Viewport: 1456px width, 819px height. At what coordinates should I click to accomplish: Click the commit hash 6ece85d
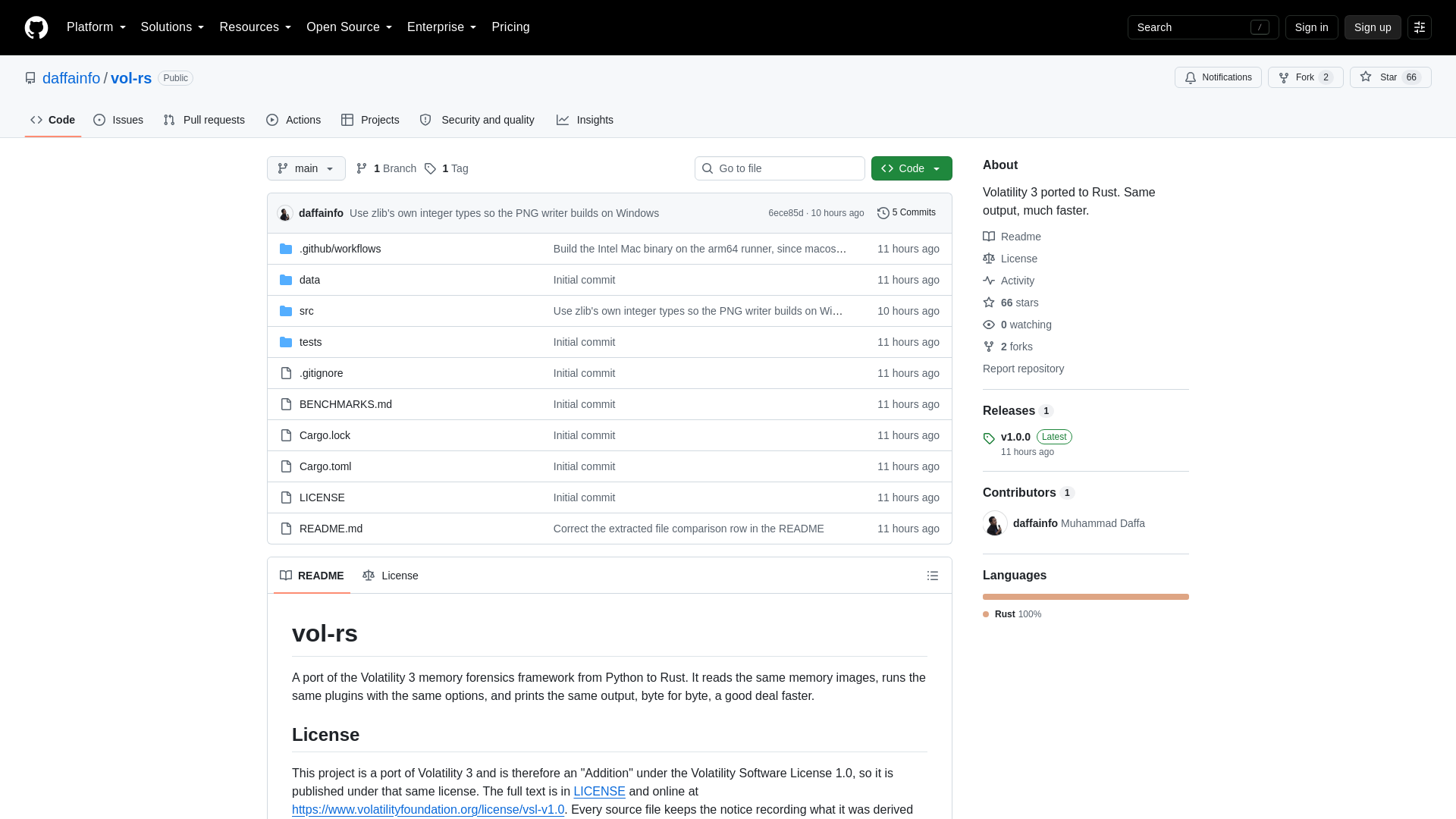786,213
